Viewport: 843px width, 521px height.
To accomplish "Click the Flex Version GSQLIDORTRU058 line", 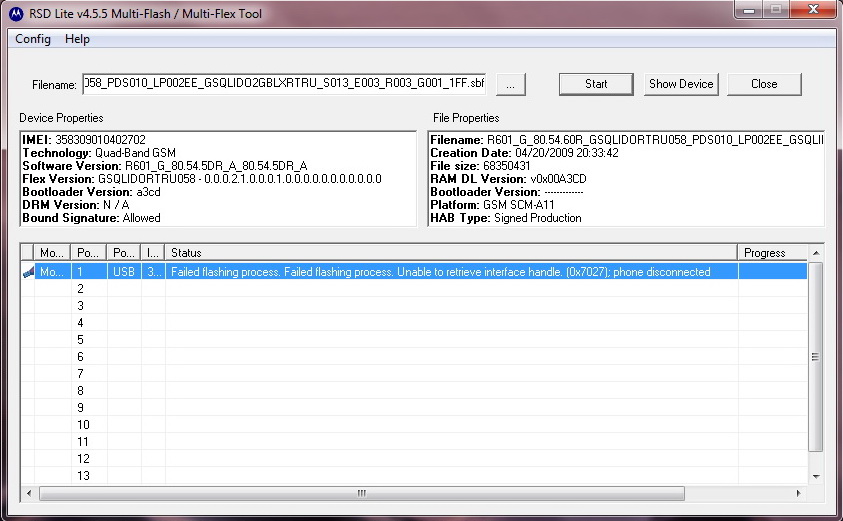I will tap(202, 179).
